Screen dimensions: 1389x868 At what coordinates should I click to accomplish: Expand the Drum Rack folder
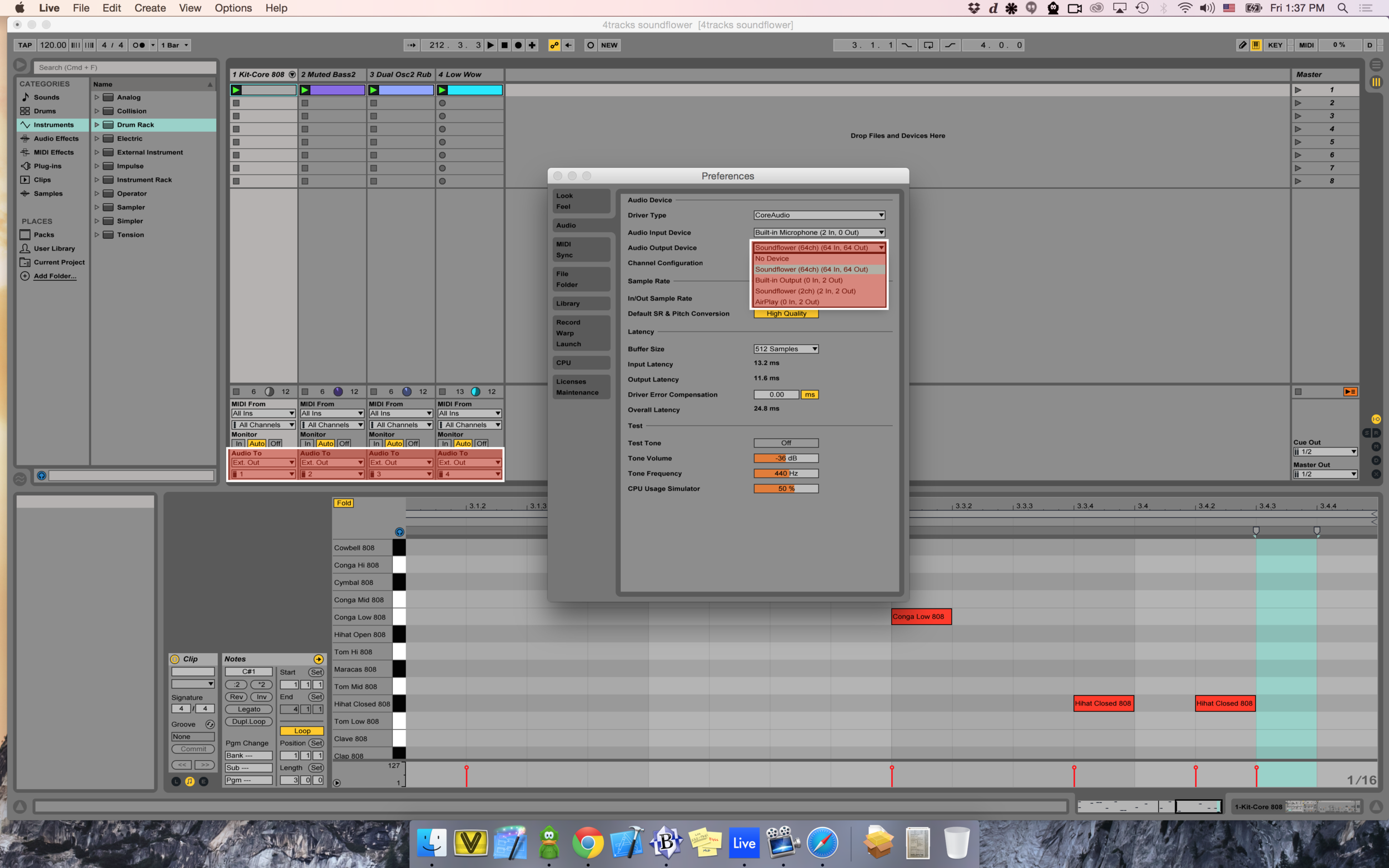[97, 124]
